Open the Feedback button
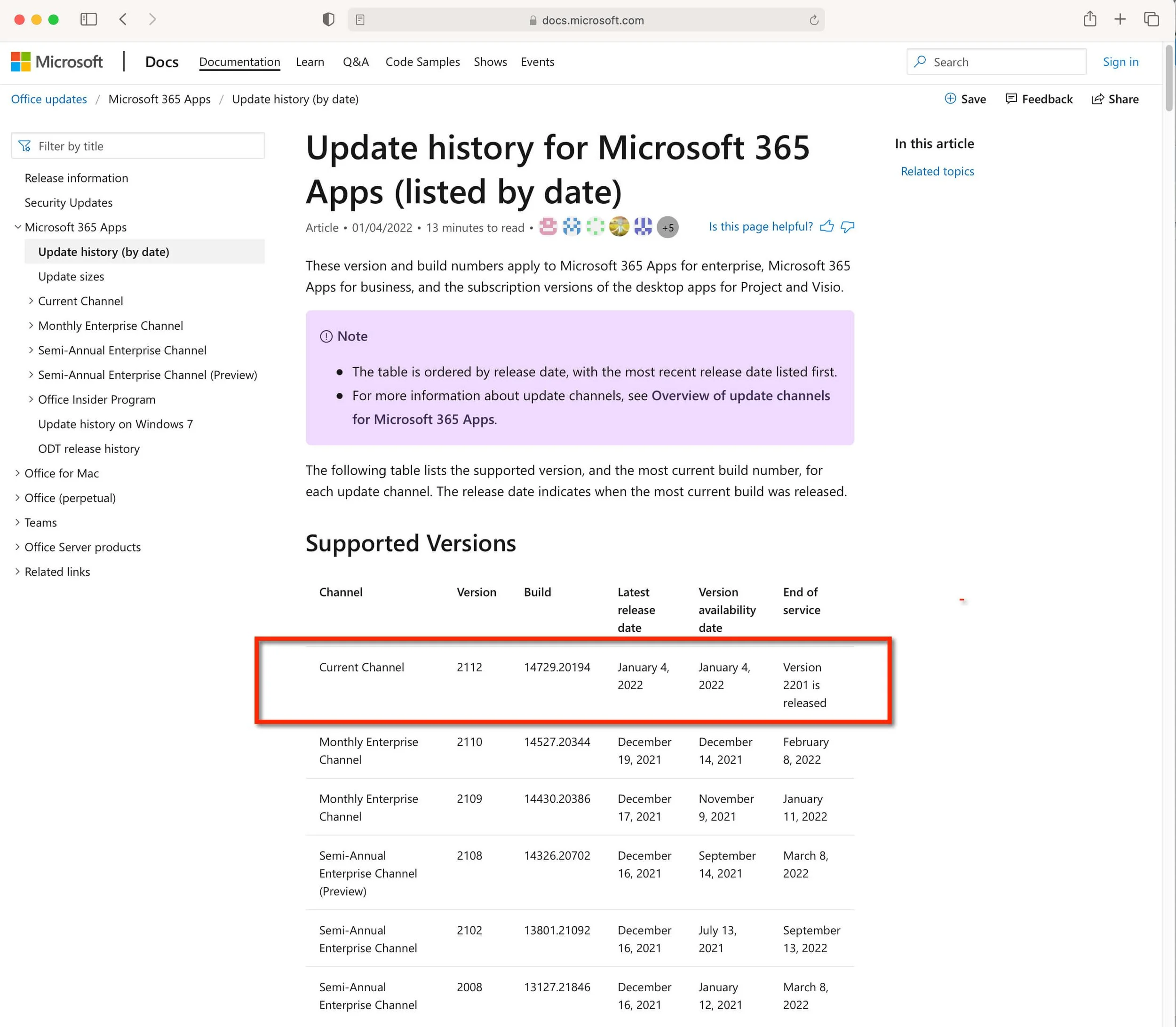 pos(1039,99)
